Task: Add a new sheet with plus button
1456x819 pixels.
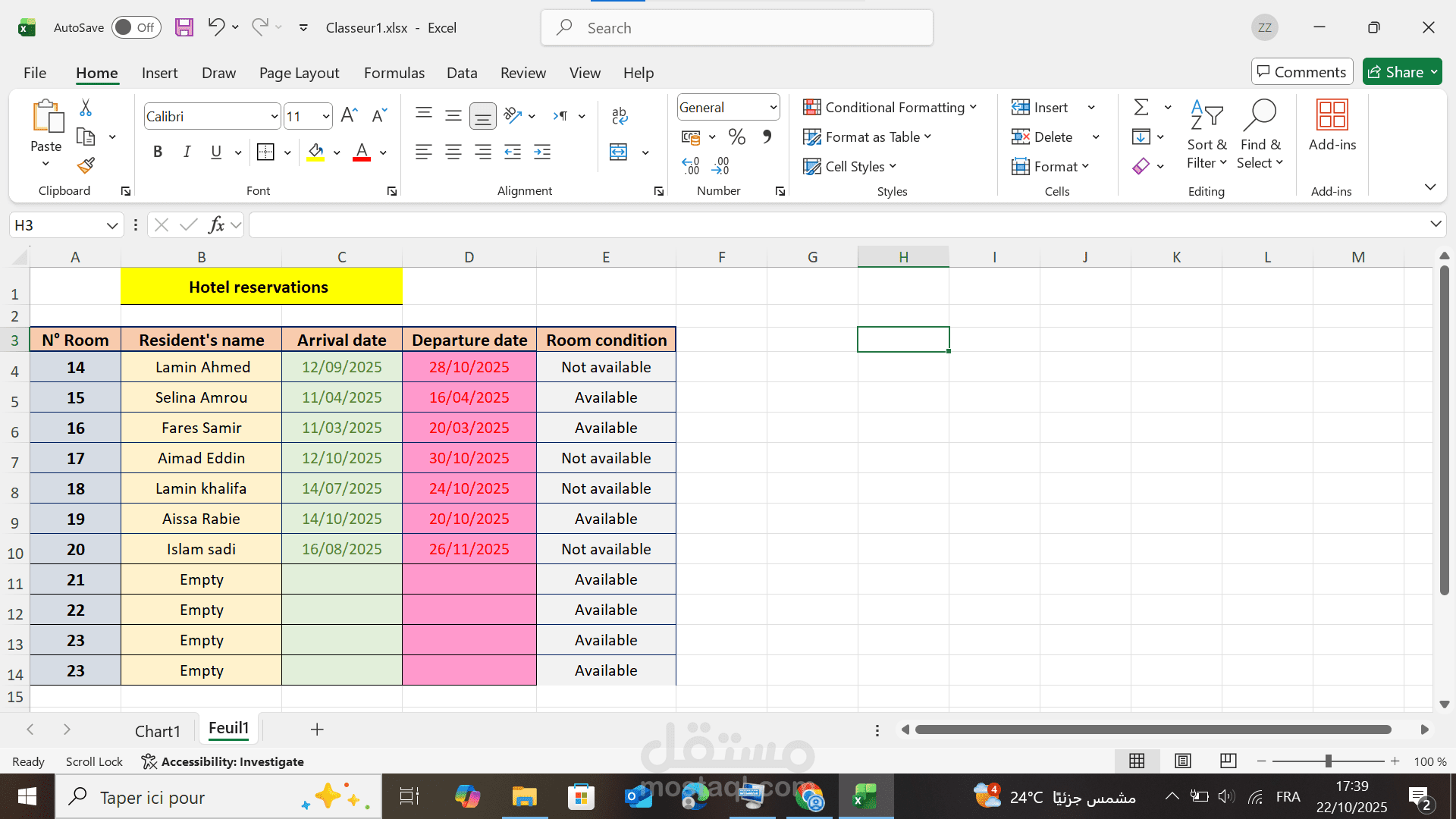Action: (317, 730)
